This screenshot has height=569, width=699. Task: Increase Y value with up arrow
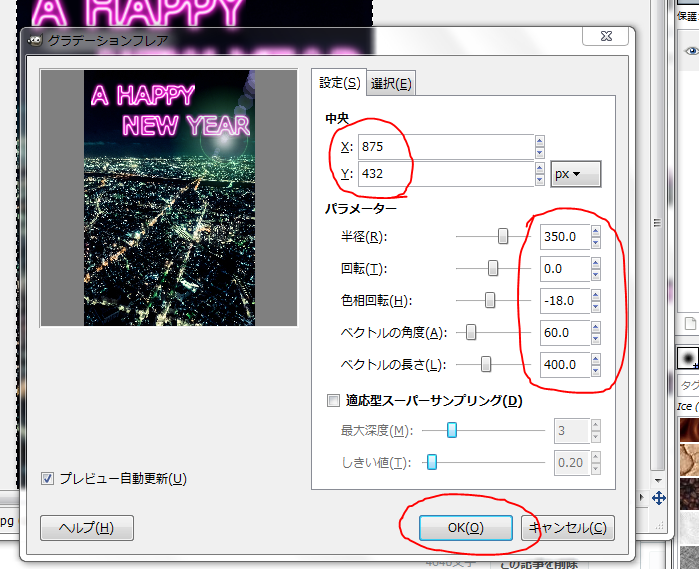[x=540, y=168]
